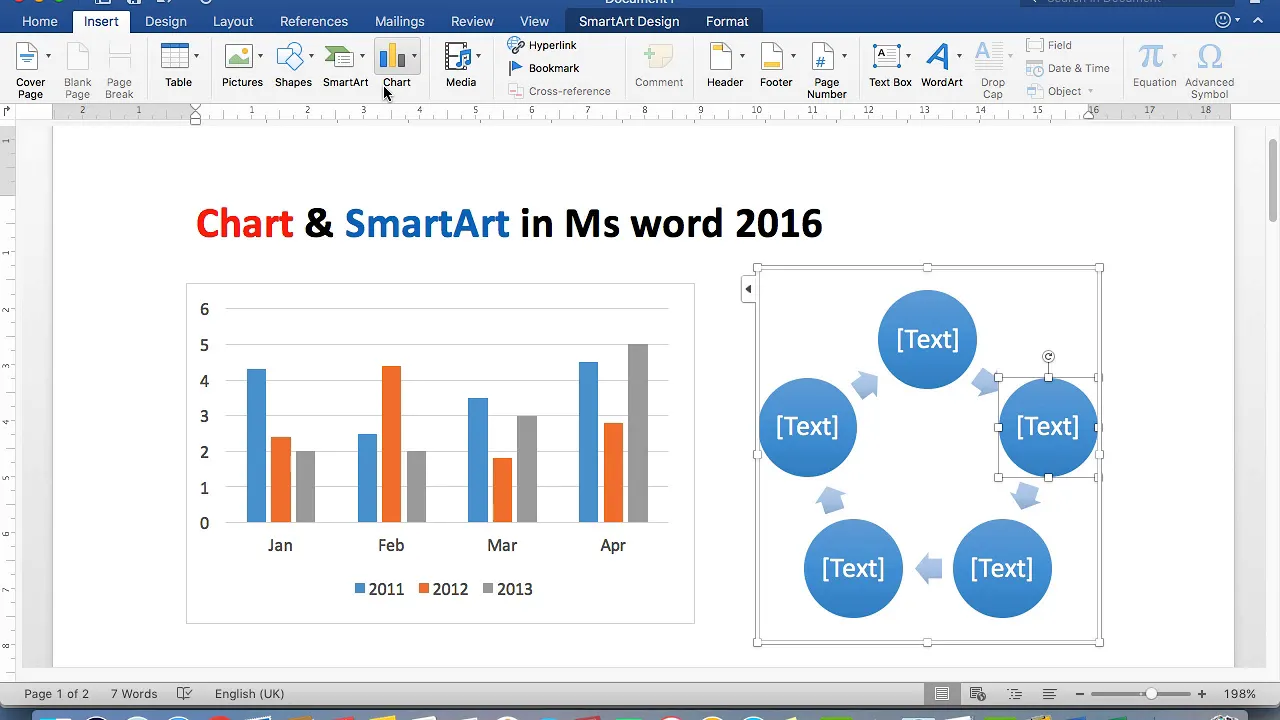Open the Home tab
The height and width of the screenshot is (720, 1280).
[40, 21]
